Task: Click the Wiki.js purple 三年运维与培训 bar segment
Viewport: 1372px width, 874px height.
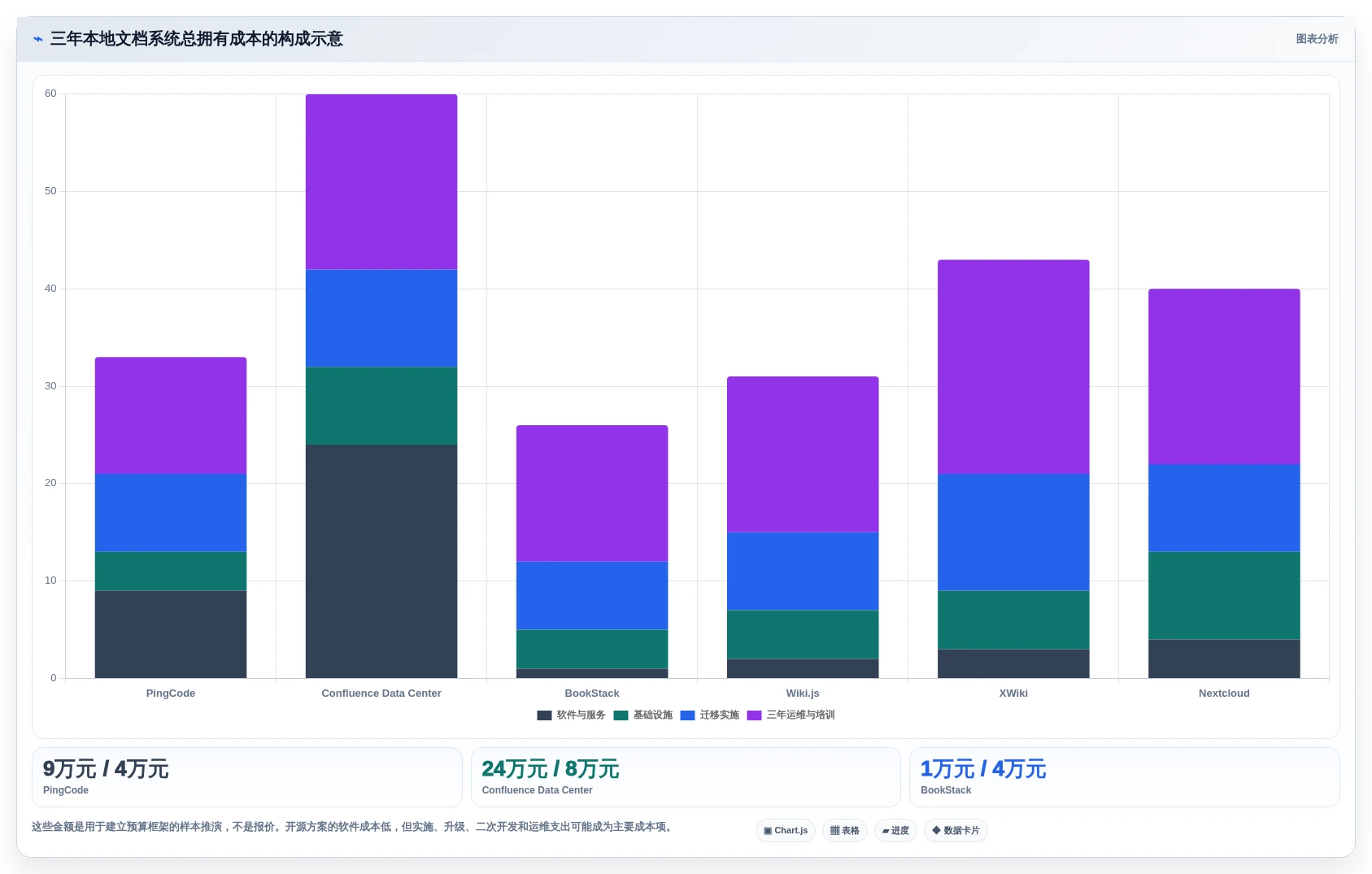Action: pyautogui.click(x=803, y=454)
